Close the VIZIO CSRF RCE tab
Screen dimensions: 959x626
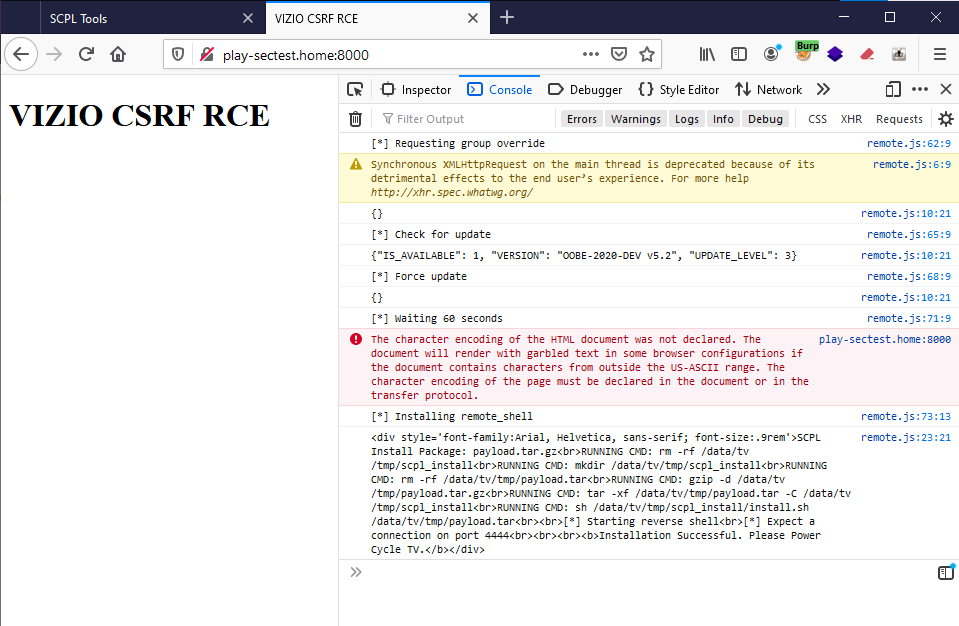click(473, 18)
